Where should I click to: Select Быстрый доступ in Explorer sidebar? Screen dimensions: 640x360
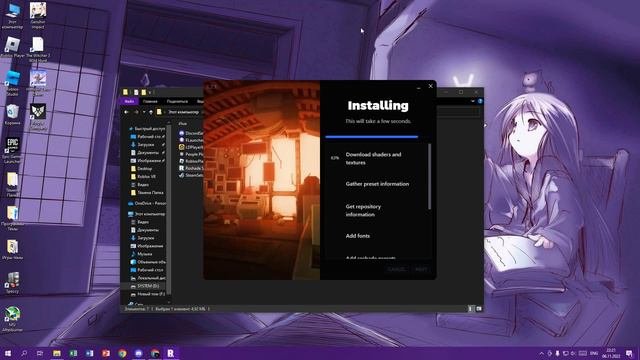point(147,129)
